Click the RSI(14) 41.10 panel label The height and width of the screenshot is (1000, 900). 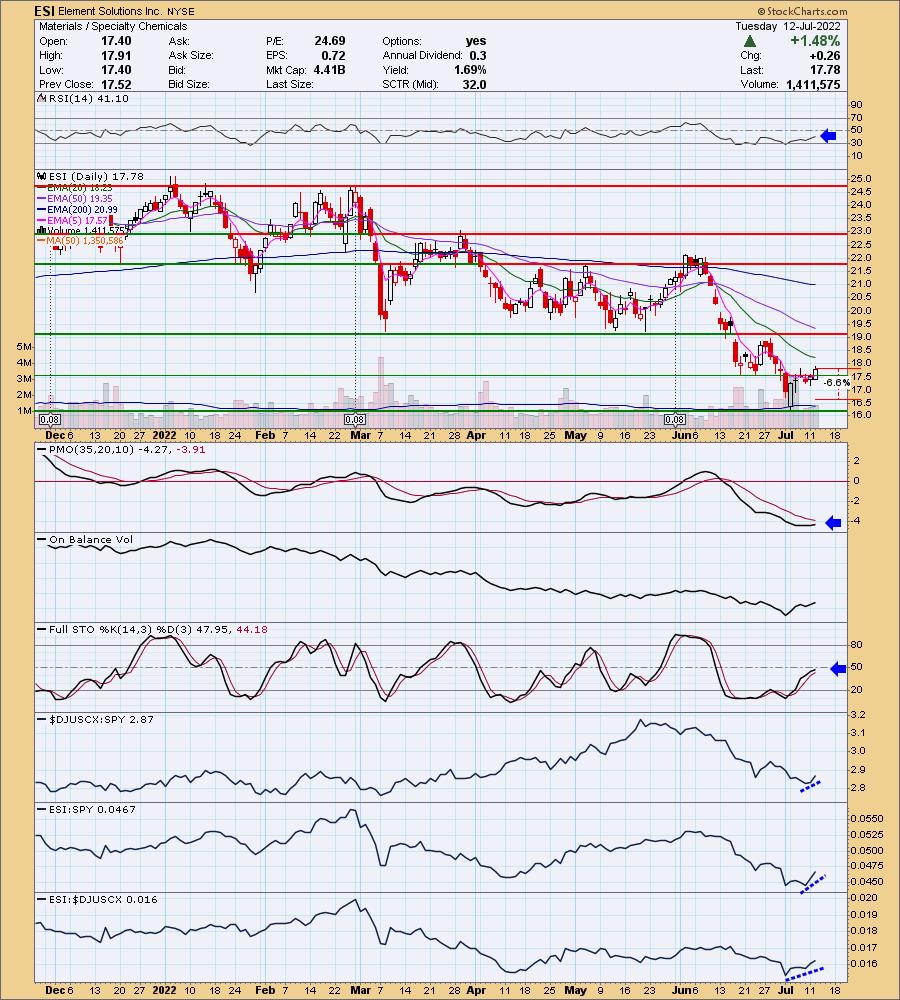88,98
